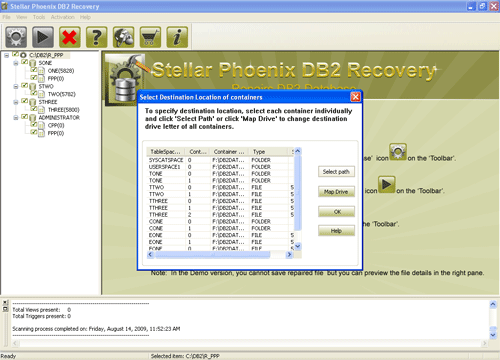Screen dimensions: 500x360
Task: Click the 'i' About information toolbar icon
Action: [177, 37]
